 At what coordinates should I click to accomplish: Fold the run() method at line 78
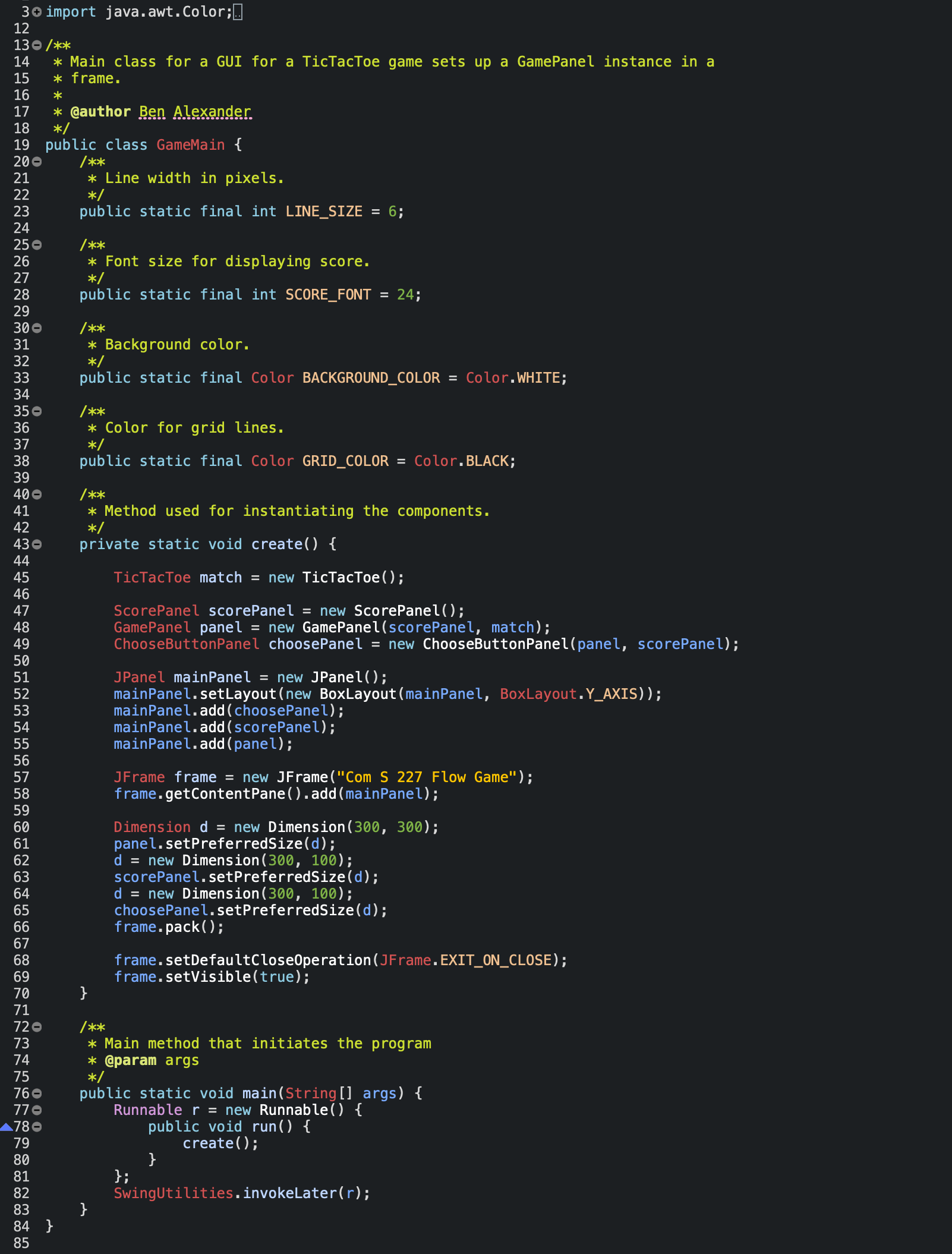pyautogui.click(x=37, y=1127)
